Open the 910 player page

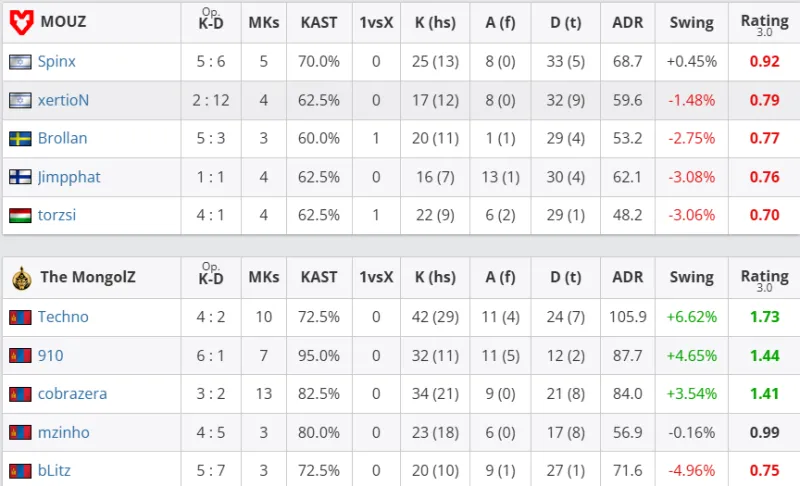[x=51, y=355]
